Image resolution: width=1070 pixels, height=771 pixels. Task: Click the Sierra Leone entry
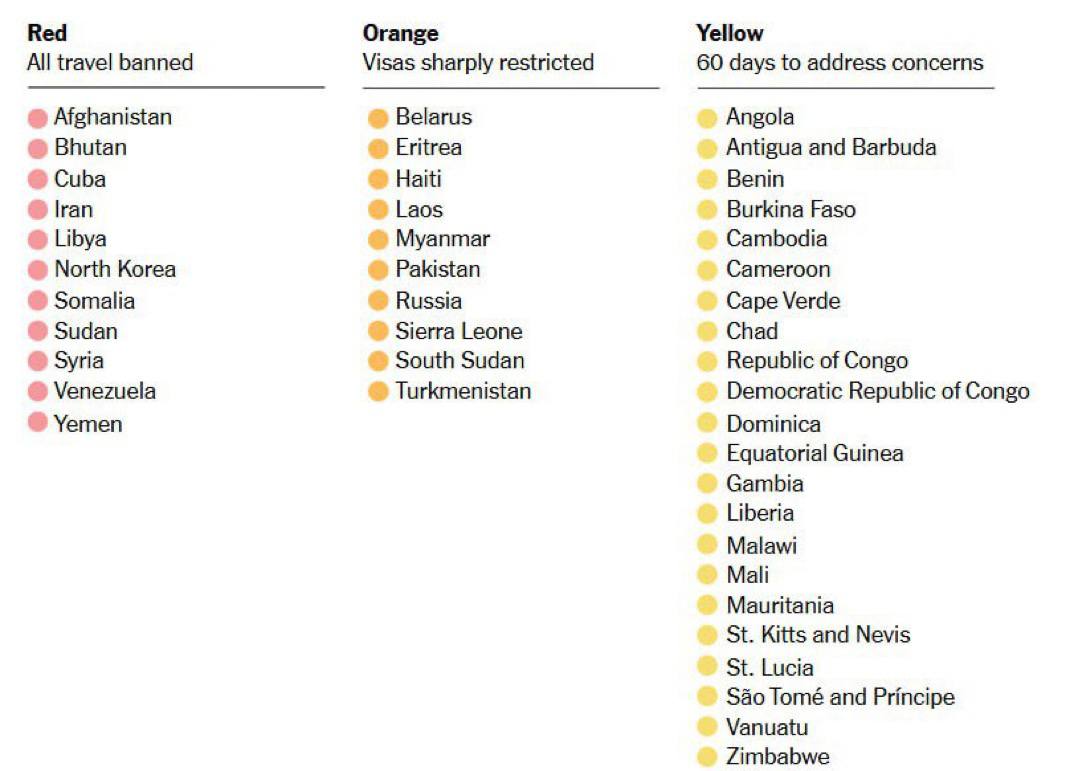459,331
